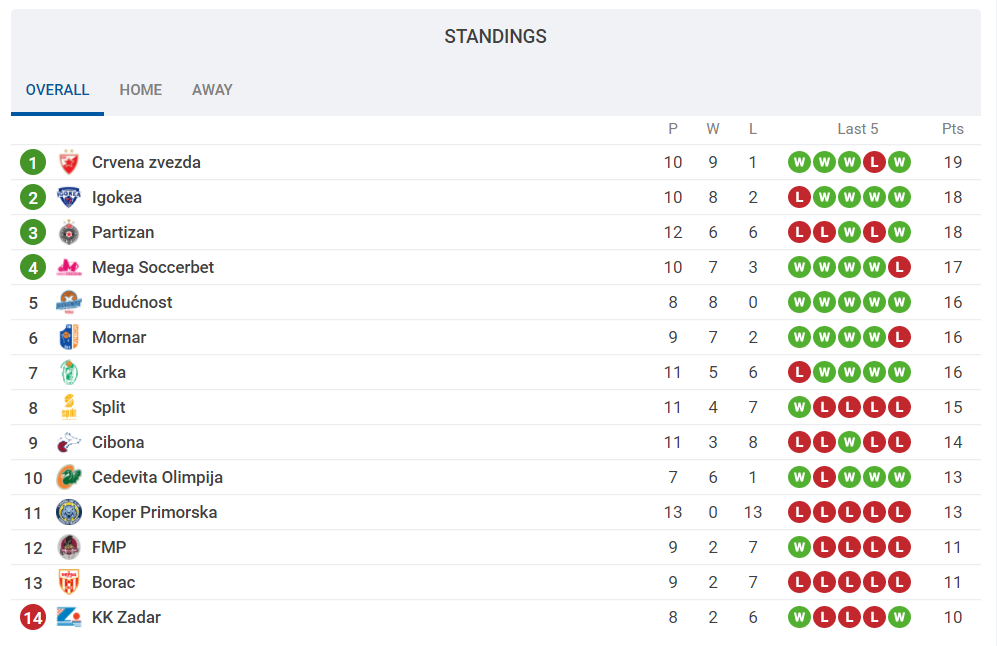
Task: Select the middle W result for Koper Primorska
Action: pyautogui.click(x=849, y=512)
